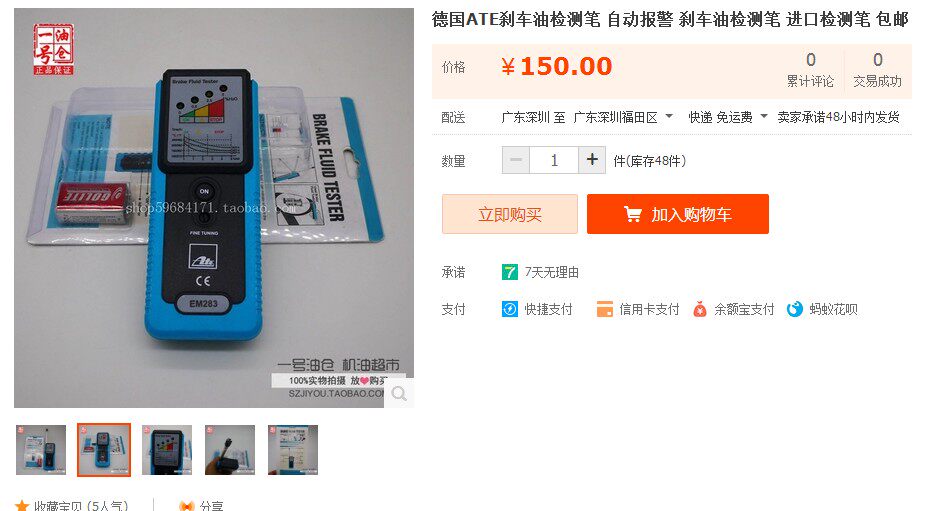Viewport: 925px width, 511px height.
Task: Click the quantity input field
Action: 554,160
